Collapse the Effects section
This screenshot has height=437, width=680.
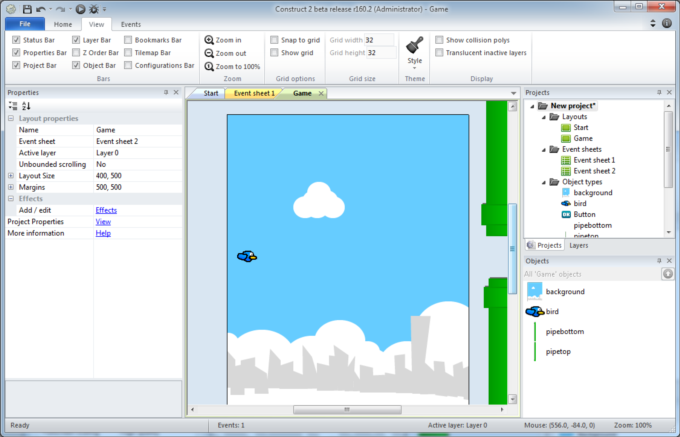pos(11,199)
